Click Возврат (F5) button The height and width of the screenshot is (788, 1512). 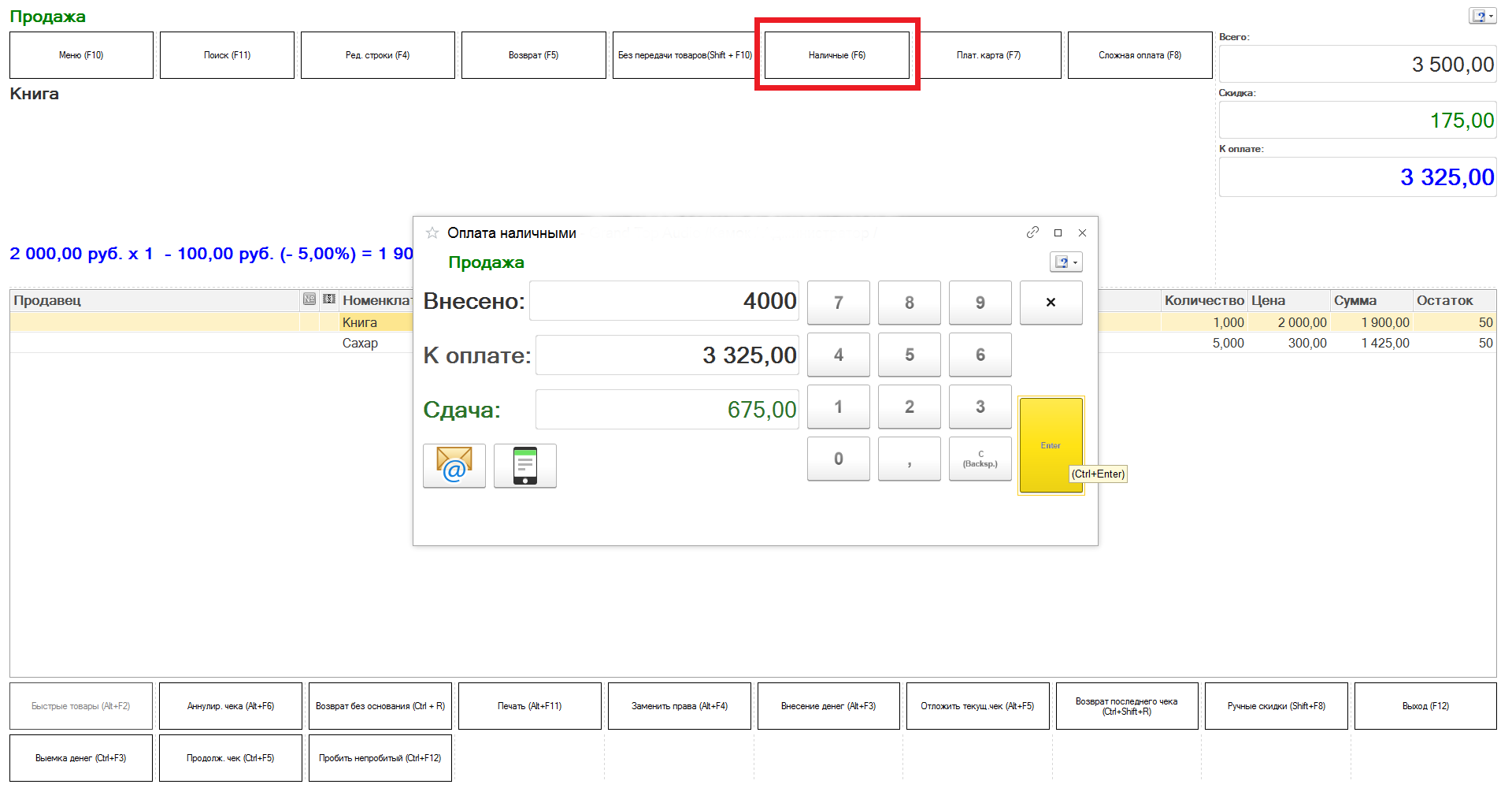[533, 55]
